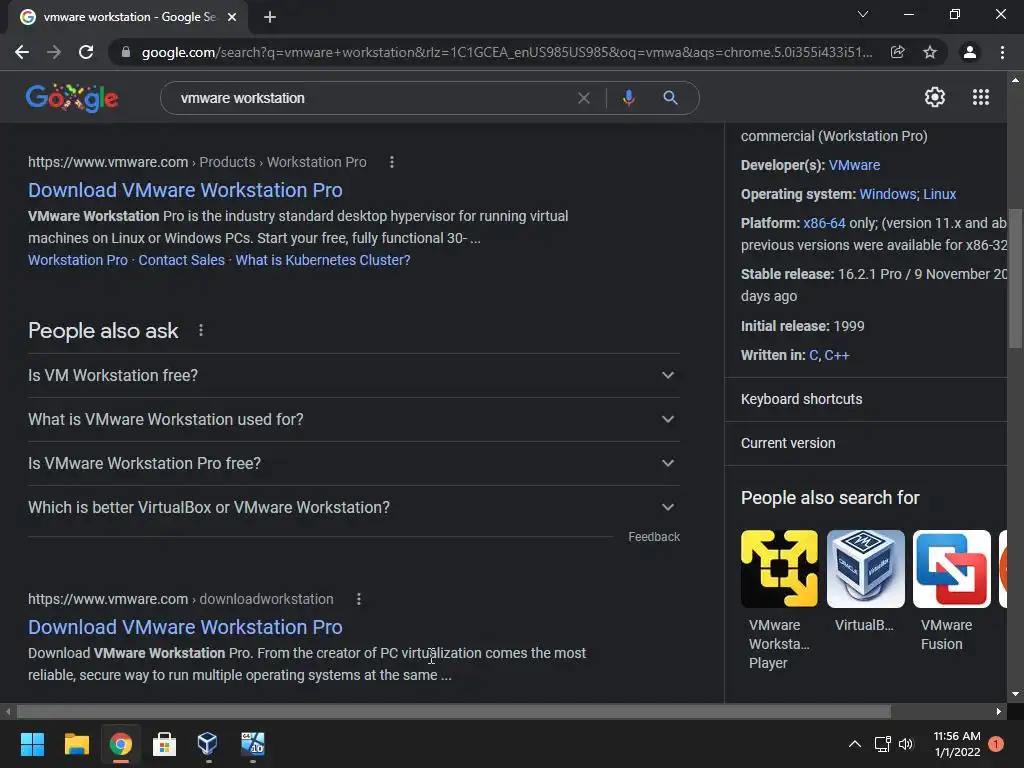Click Chrome icon in the taskbar
1024x768 pixels.
(120, 744)
